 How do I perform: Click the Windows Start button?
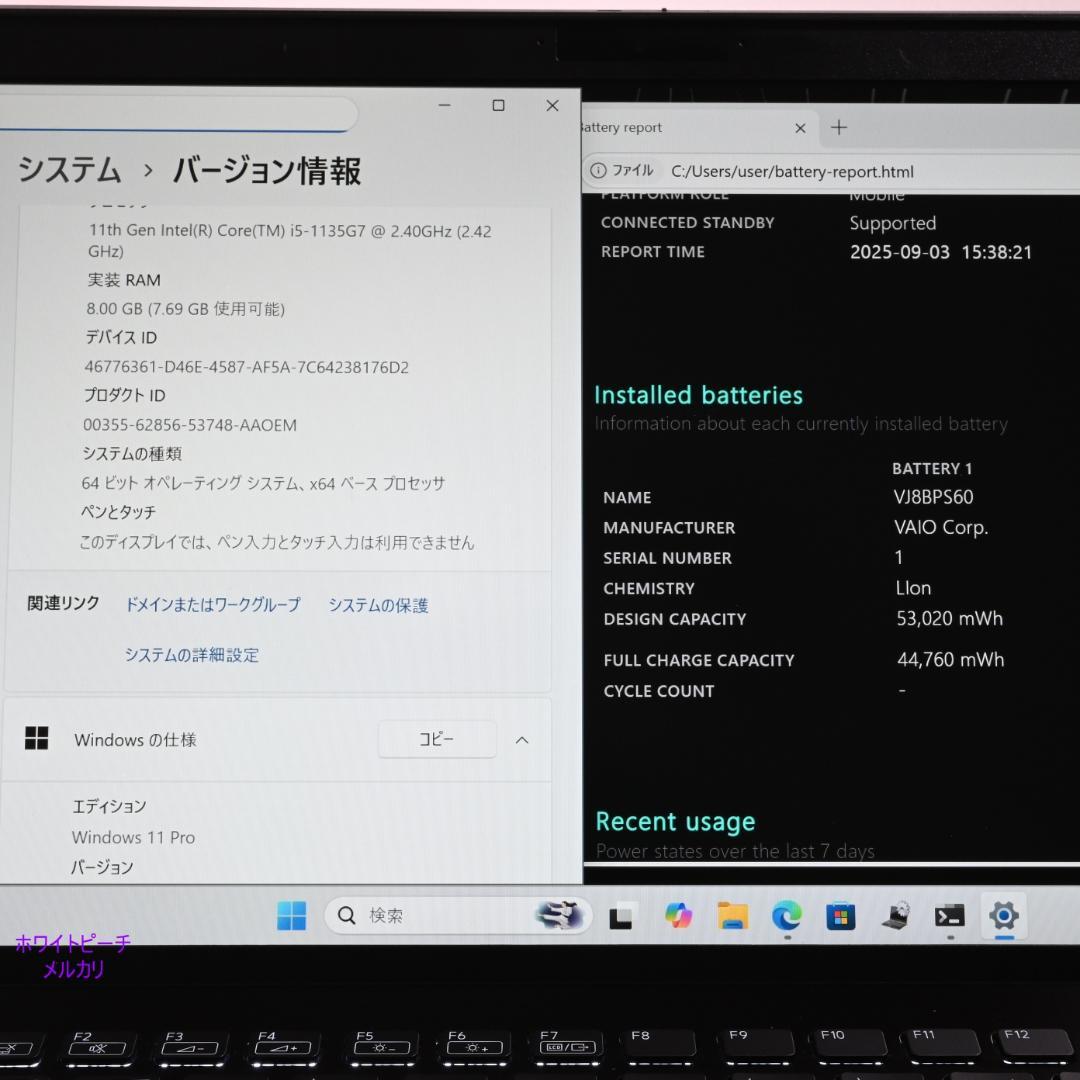[291, 916]
